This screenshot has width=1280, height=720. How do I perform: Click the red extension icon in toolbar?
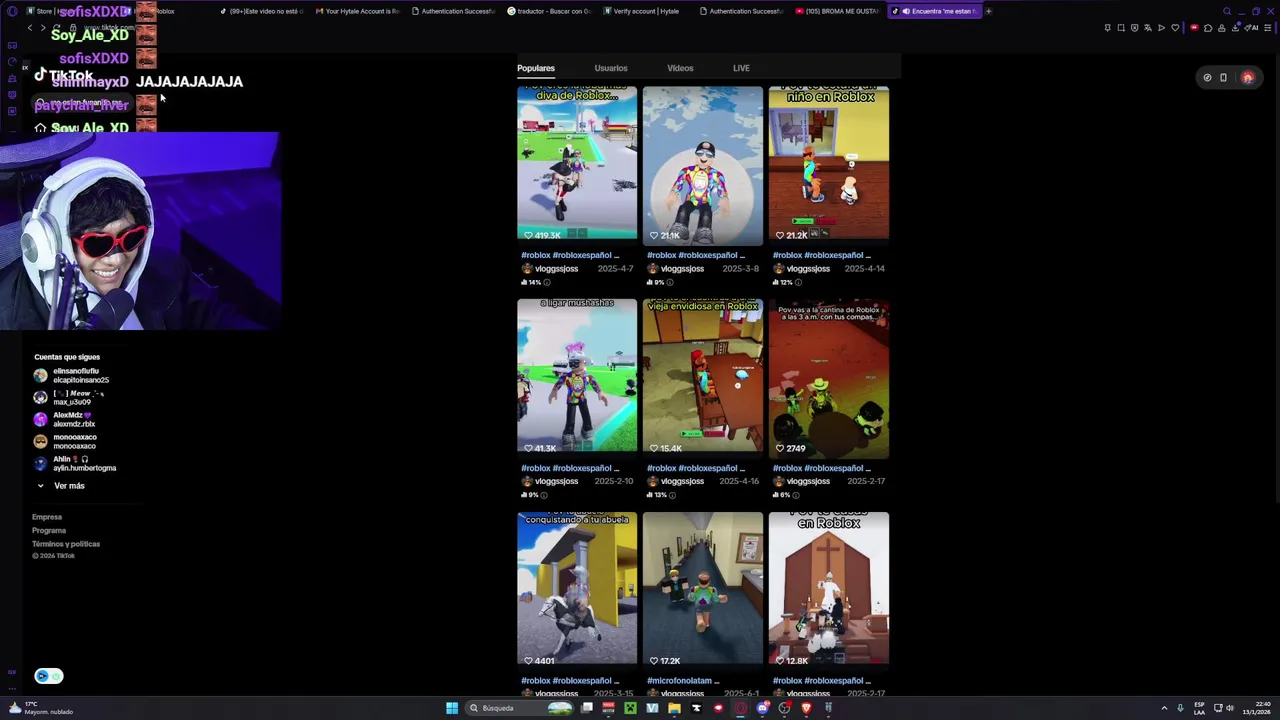1194,28
